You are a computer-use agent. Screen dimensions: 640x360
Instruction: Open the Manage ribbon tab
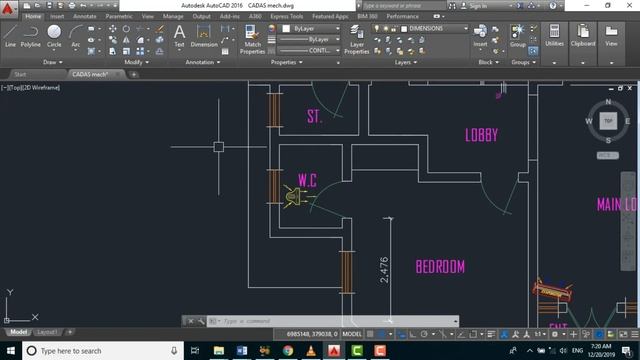click(x=173, y=16)
